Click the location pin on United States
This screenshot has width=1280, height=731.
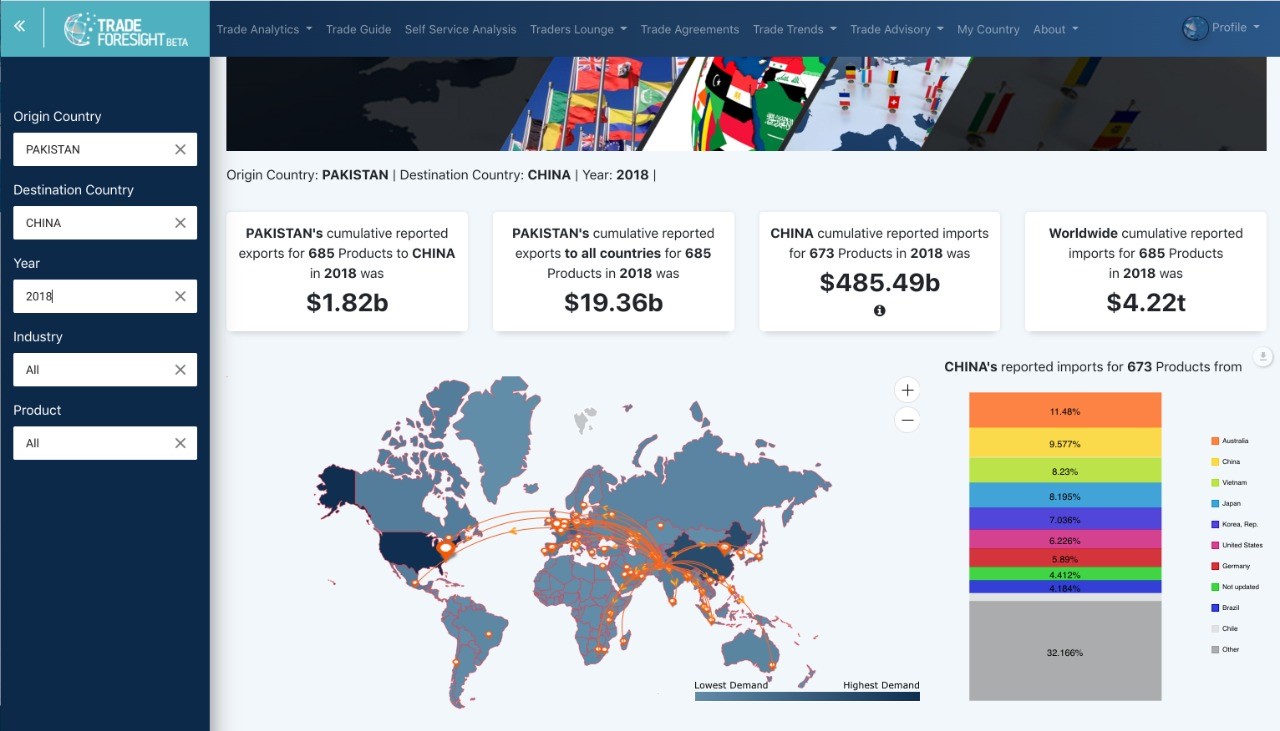coord(446,549)
